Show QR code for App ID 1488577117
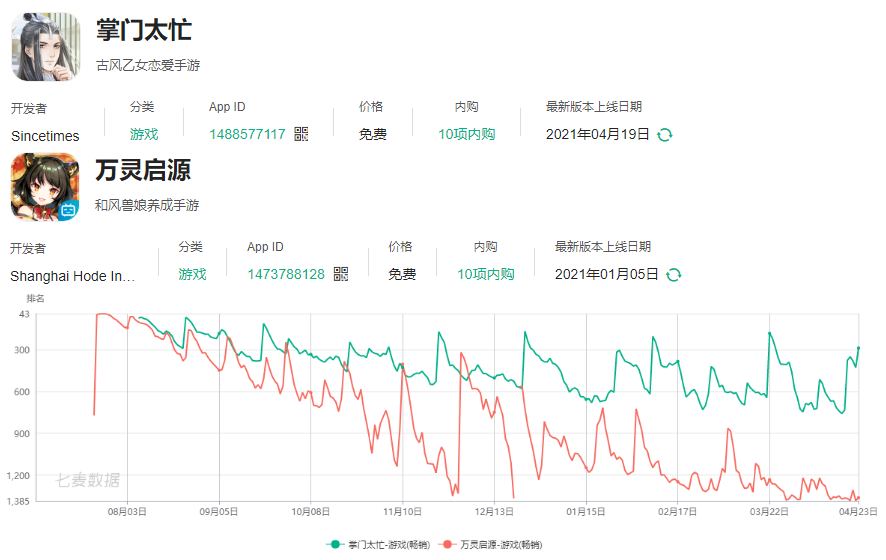Screen dimensions: 886x560 pos(301,134)
